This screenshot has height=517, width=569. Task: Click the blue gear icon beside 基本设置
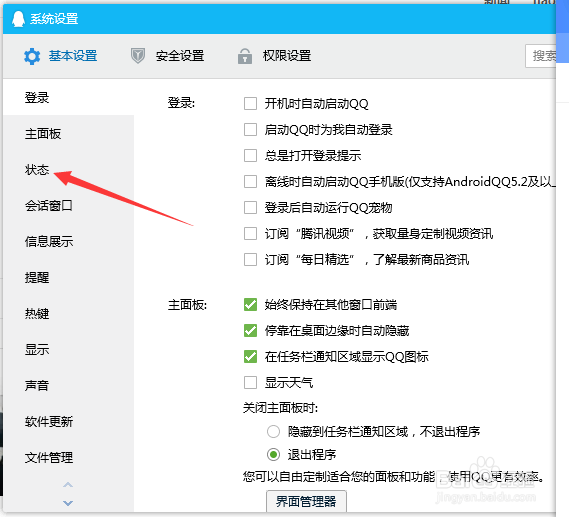pyautogui.click(x=32, y=56)
